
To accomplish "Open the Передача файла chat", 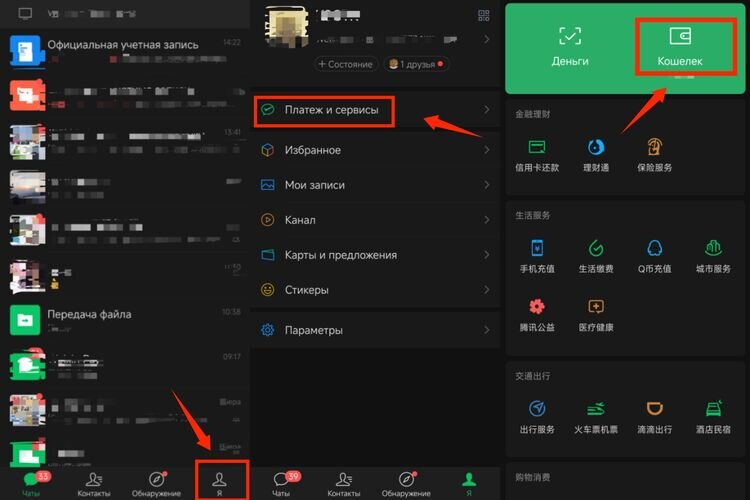I will 125,320.
